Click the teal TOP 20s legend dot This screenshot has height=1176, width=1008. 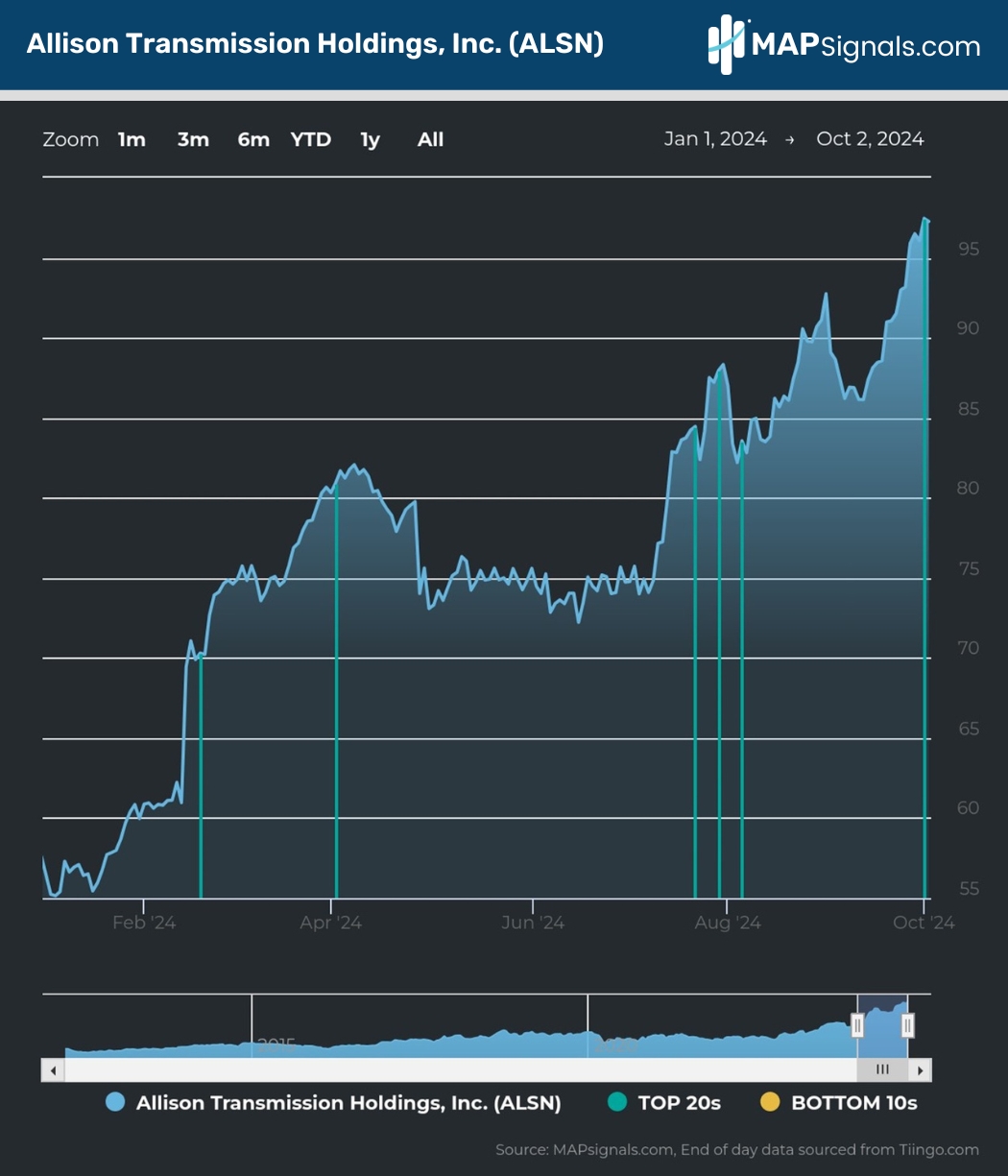click(618, 1103)
